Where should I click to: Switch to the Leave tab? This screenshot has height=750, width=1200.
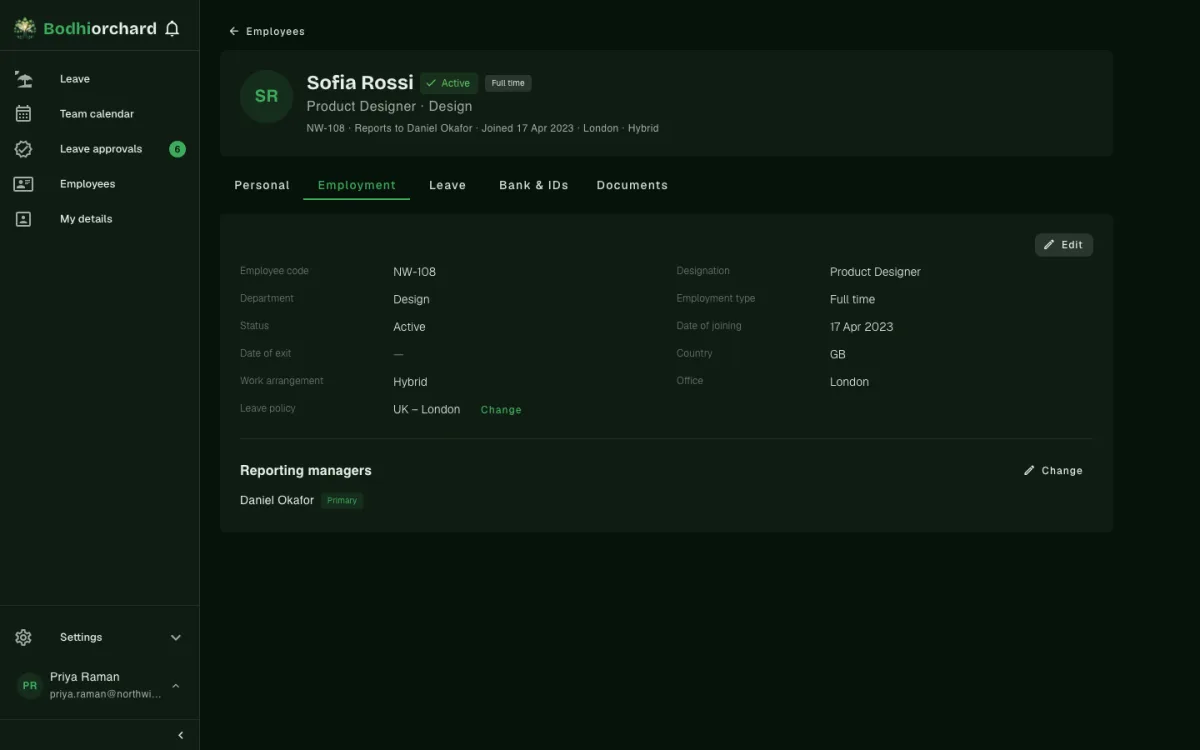(448, 185)
